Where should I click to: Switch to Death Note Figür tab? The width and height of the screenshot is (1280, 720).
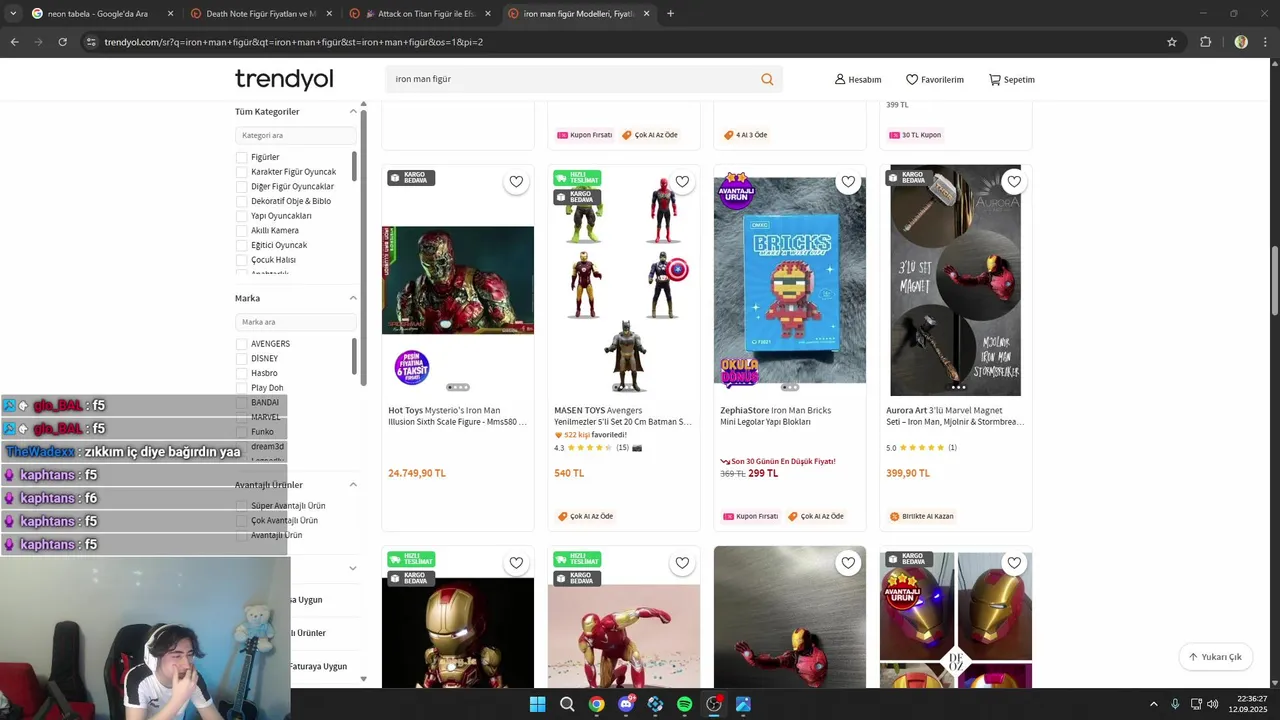[x=260, y=14]
